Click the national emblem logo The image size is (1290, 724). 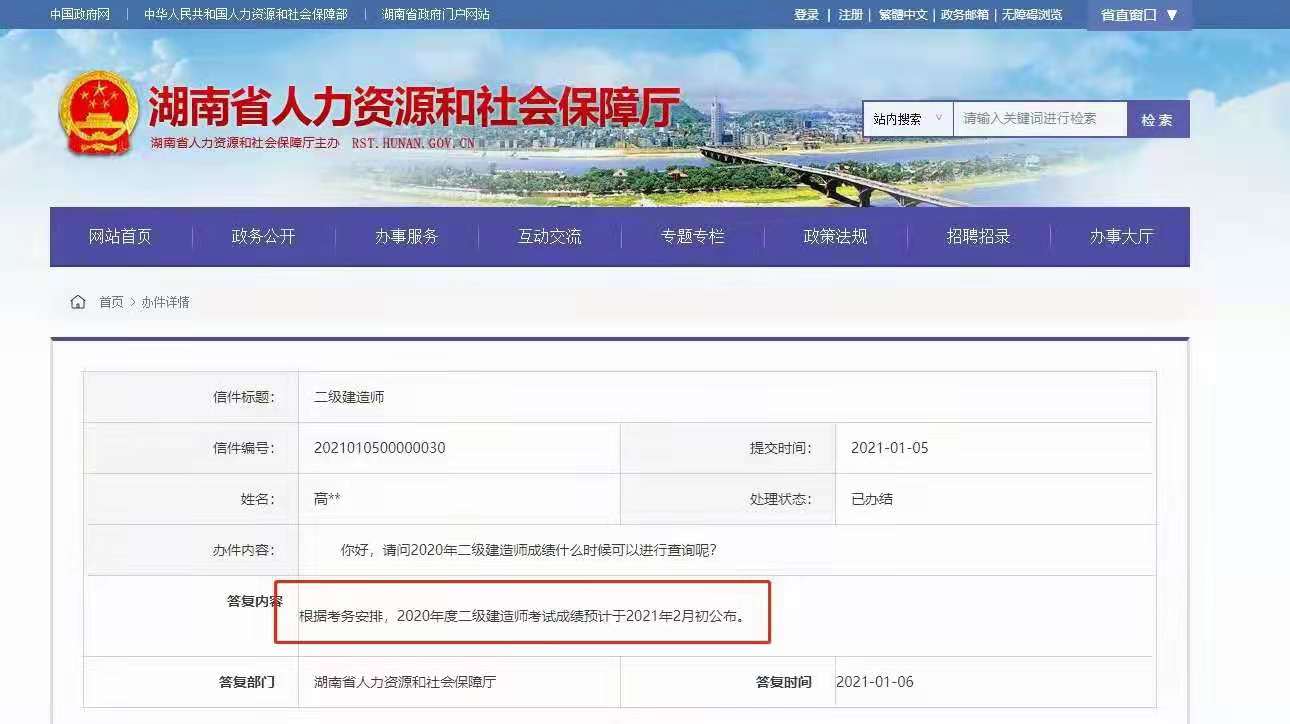click(x=97, y=110)
